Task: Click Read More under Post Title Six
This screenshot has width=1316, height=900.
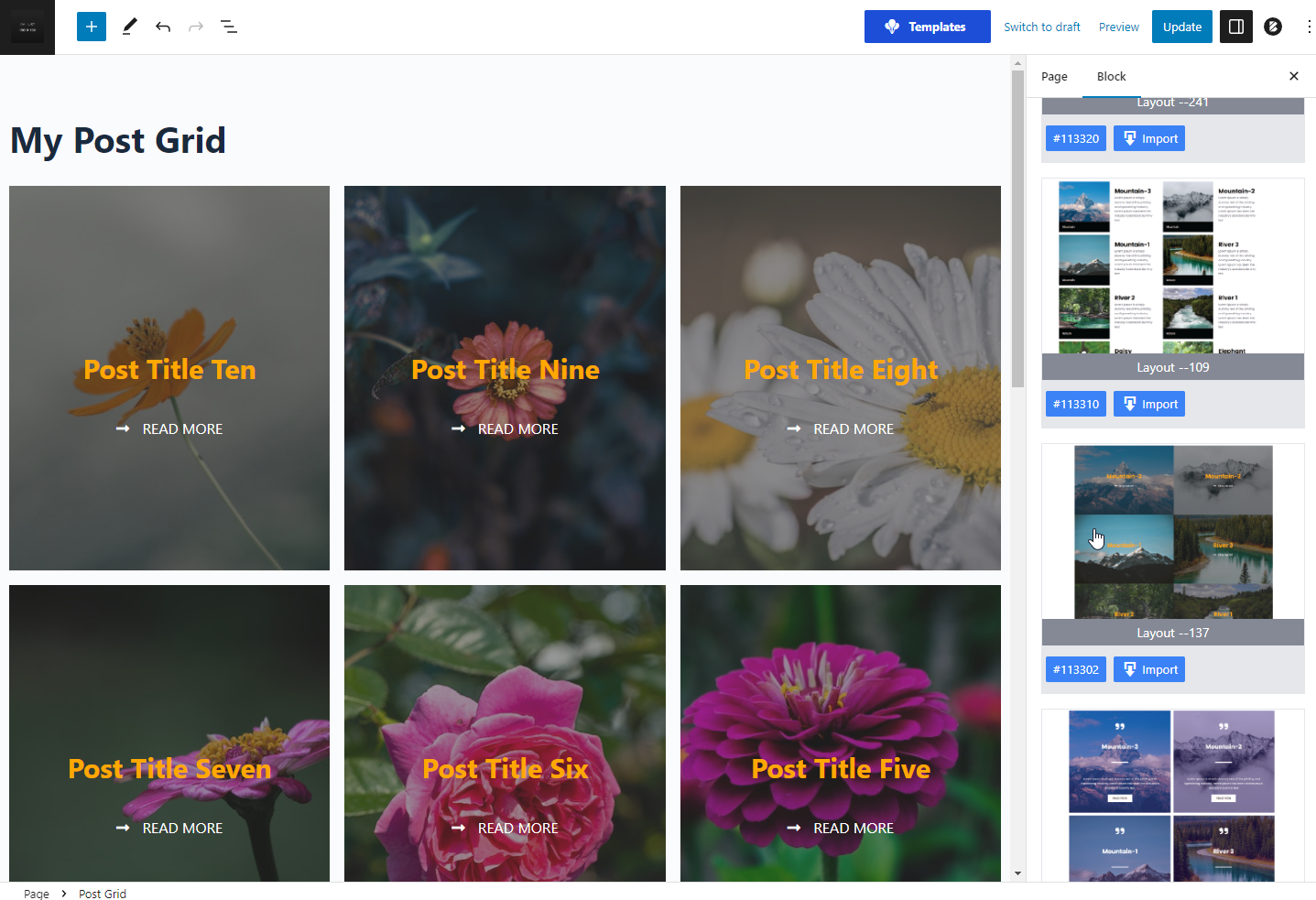Action: 518,828
